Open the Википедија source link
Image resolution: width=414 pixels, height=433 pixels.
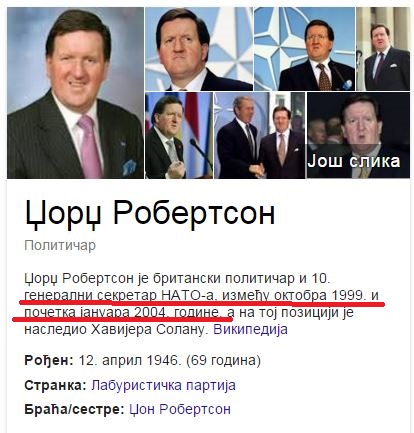(250, 329)
